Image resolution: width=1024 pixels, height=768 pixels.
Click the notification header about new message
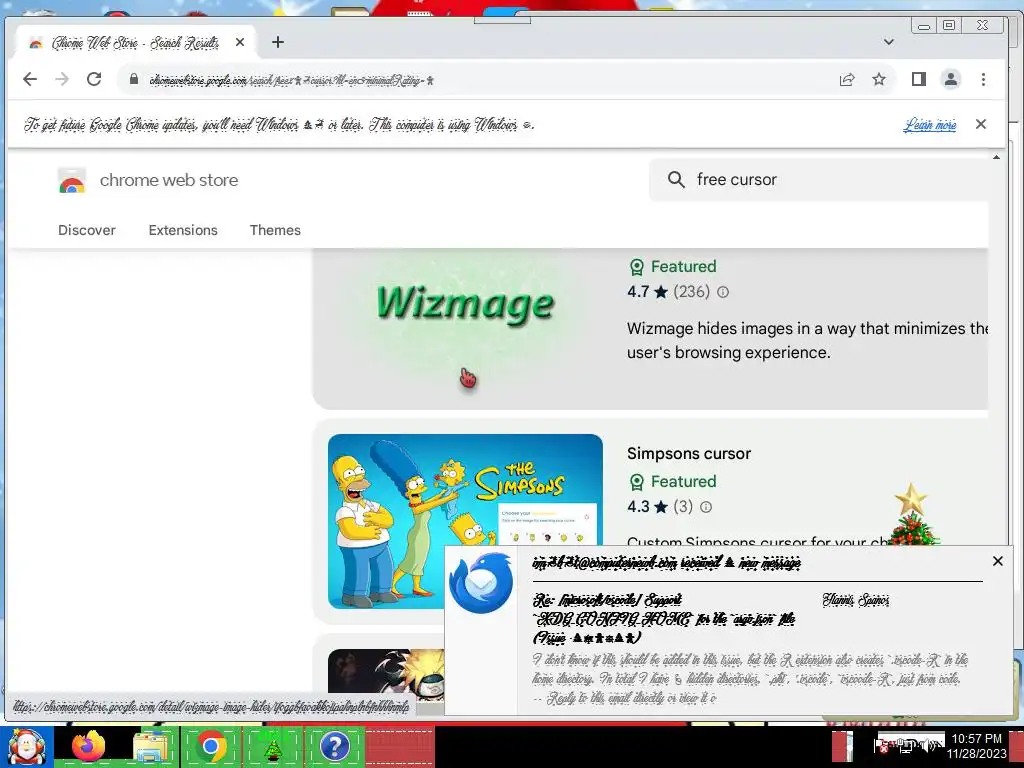(x=666, y=562)
